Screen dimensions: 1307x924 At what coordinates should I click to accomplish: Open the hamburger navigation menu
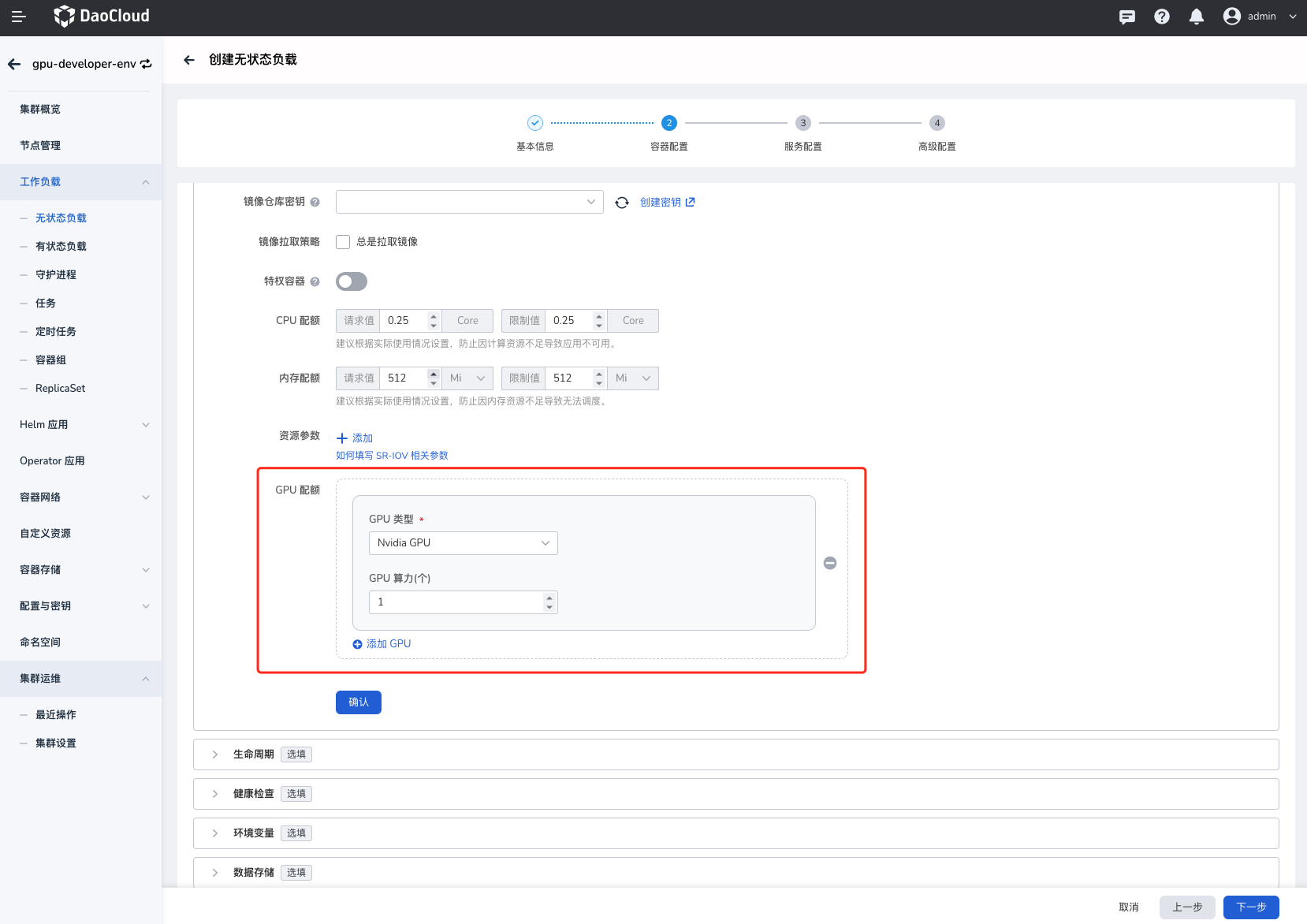tap(18, 17)
